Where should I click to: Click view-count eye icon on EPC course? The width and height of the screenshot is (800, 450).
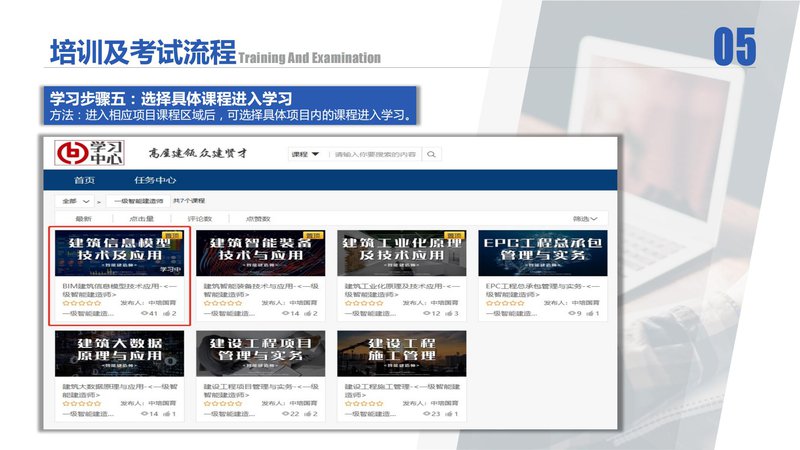[571, 313]
